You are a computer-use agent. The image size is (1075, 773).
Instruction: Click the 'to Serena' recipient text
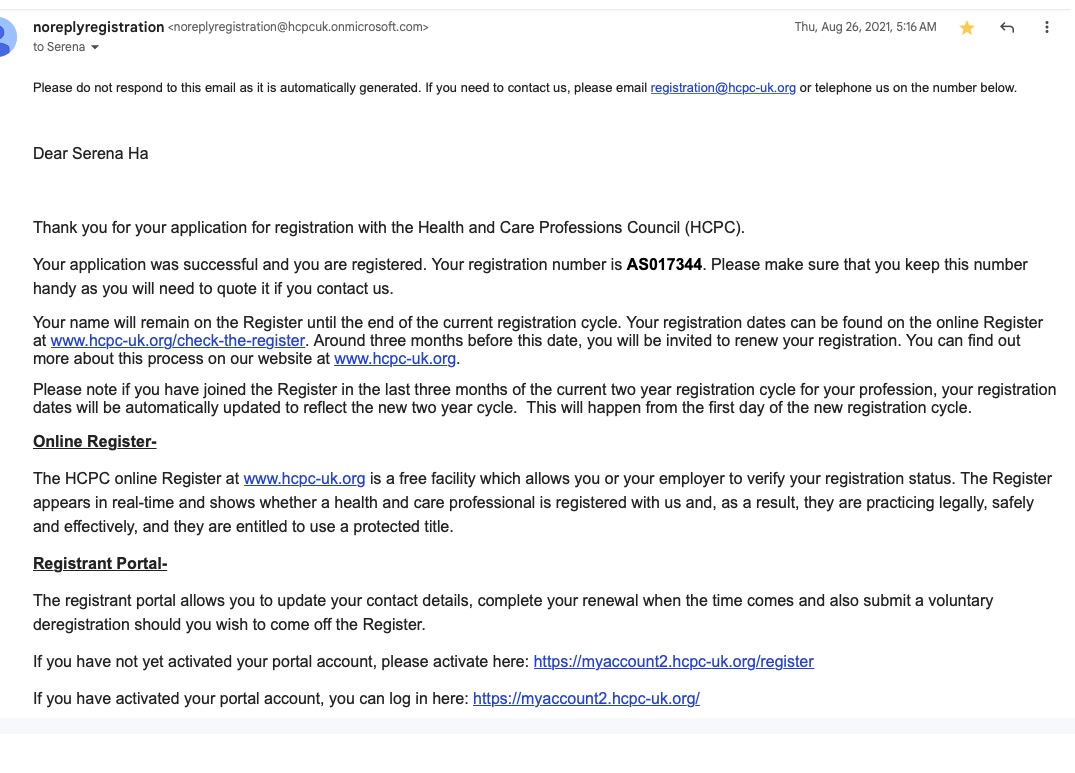click(x=59, y=47)
